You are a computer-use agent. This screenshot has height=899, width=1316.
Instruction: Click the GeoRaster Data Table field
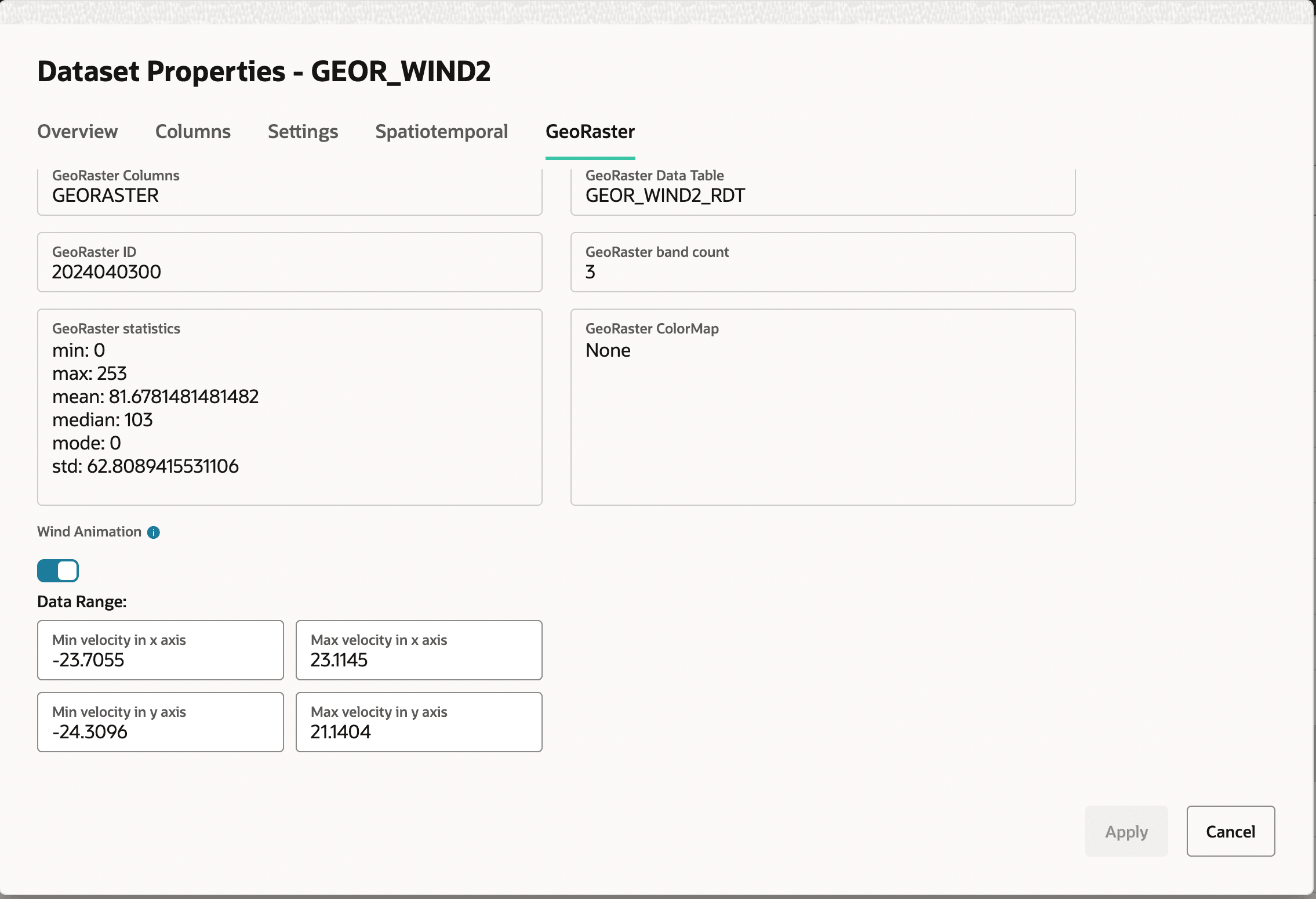(x=823, y=191)
